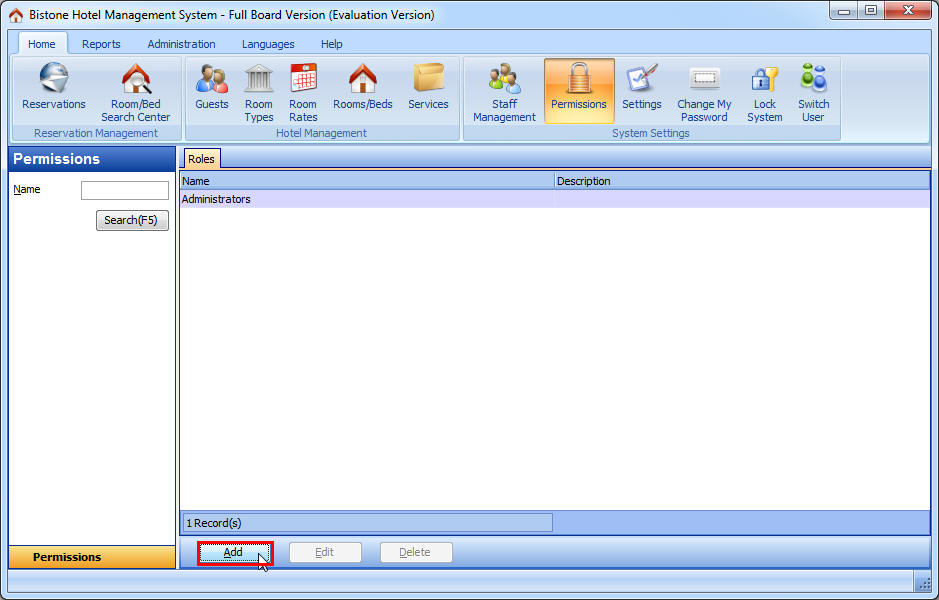
Task: Open the Settings panel
Action: point(641,90)
